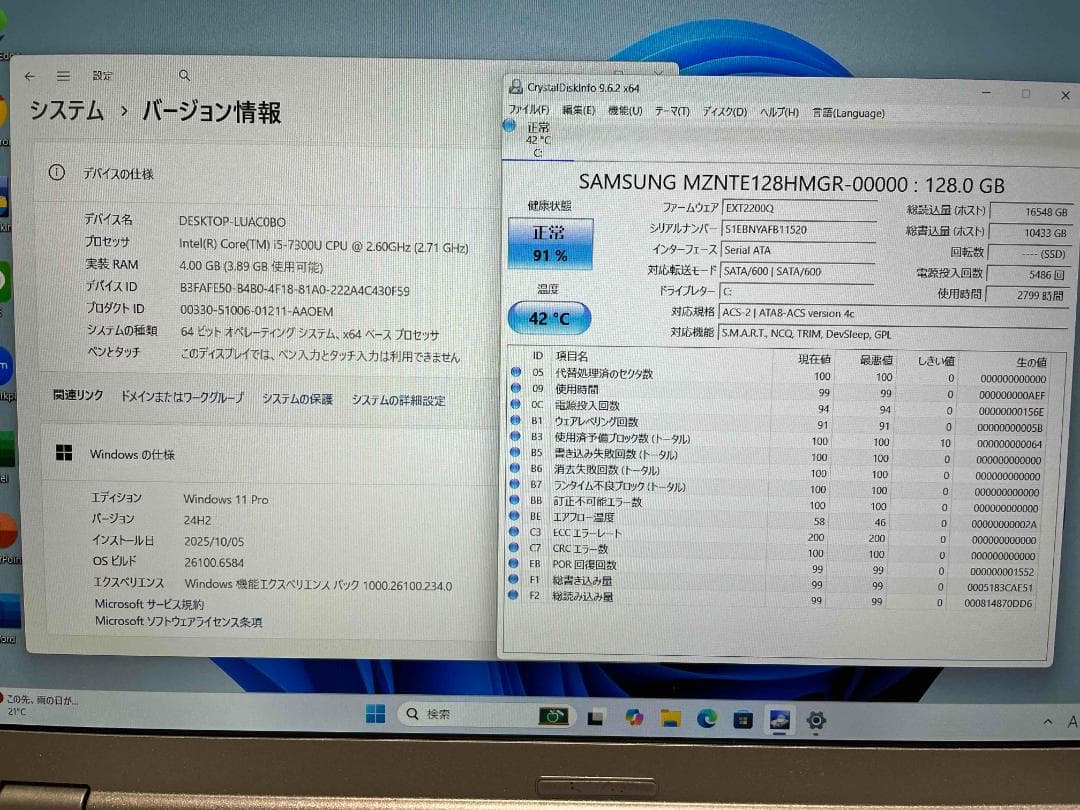Open the Settings hamburger navigation menu
The height and width of the screenshot is (810, 1080).
pos(63,76)
